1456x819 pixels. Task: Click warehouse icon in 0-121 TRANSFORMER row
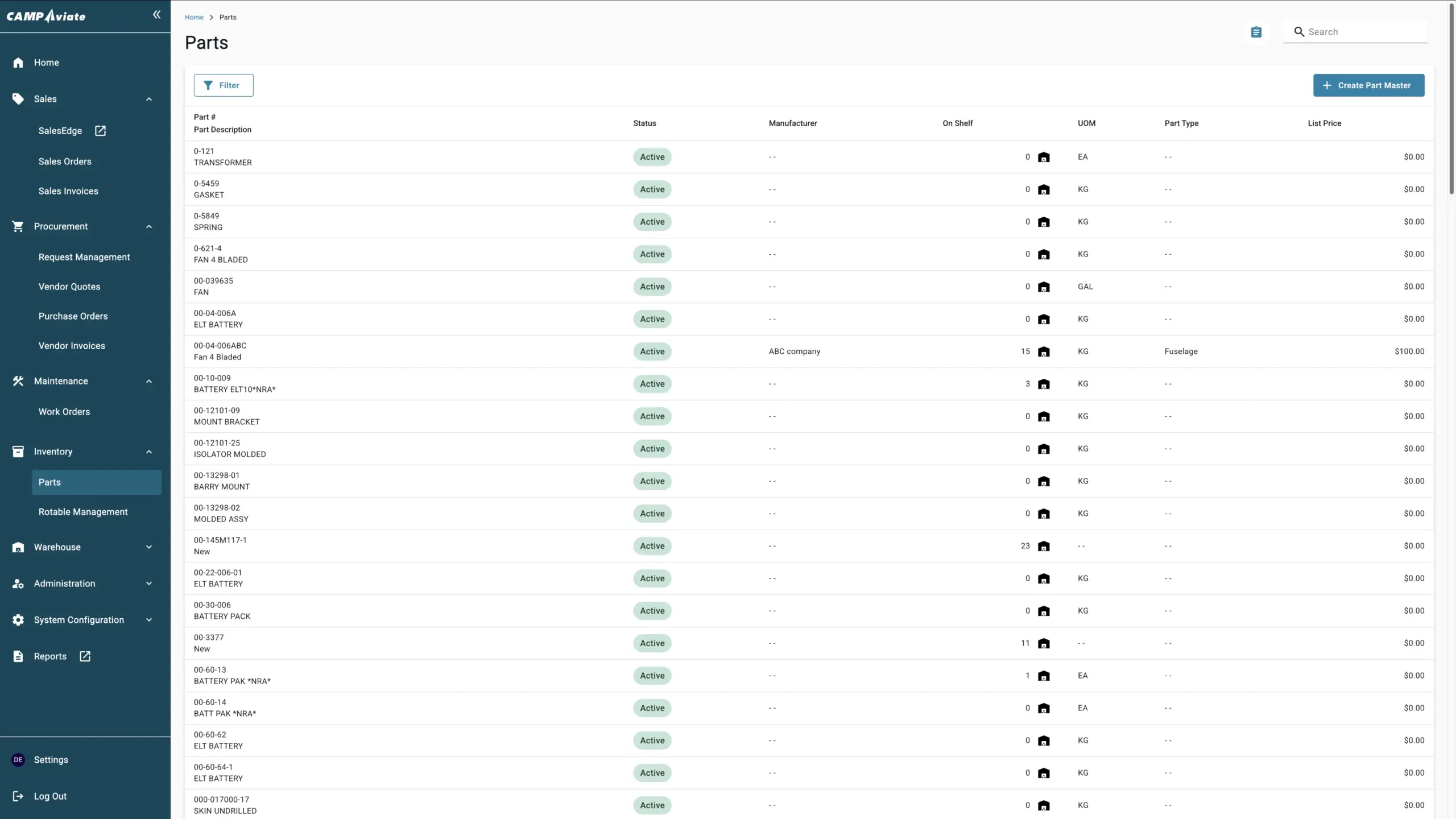tap(1043, 158)
